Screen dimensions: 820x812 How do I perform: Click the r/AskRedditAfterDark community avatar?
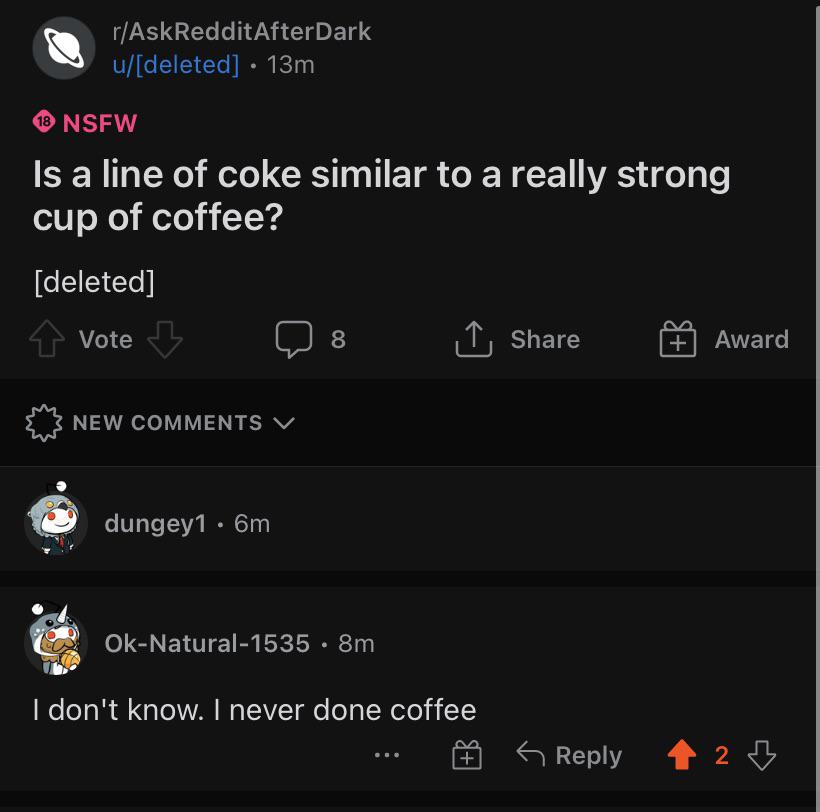coord(64,46)
